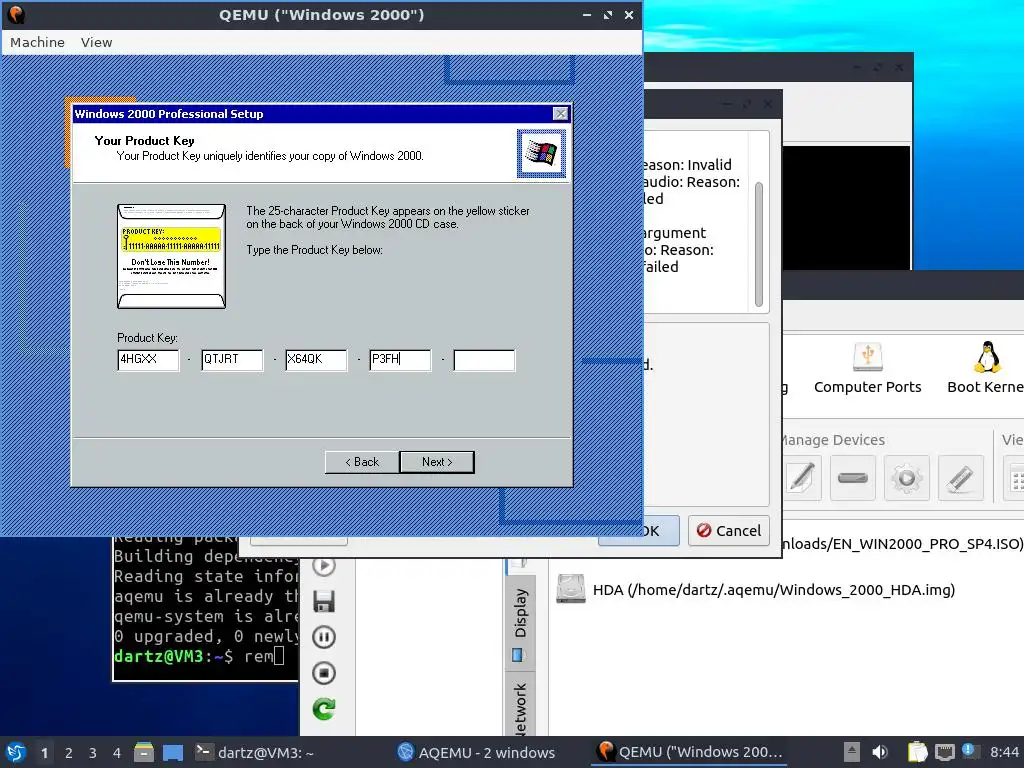Click the network connection tray icon
Viewport: 1024px width, 768px height.
click(x=944, y=752)
